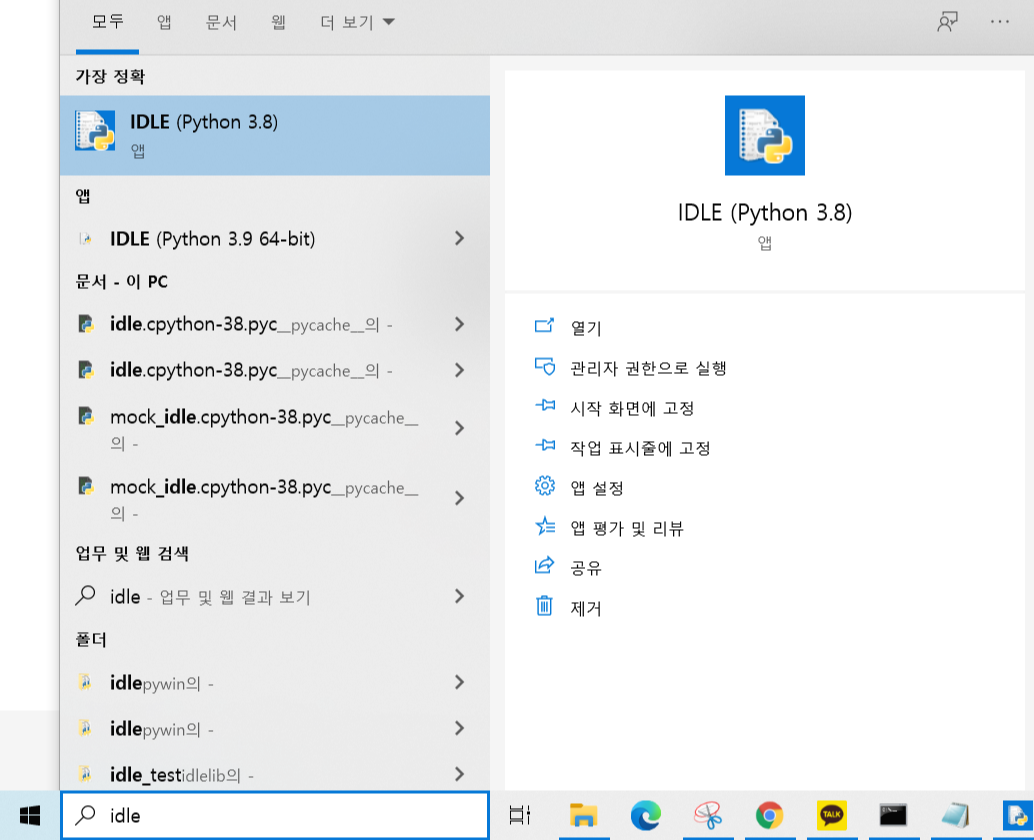Select 시작 화면에 고정
1034x840 pixels.
coord(632,408)
